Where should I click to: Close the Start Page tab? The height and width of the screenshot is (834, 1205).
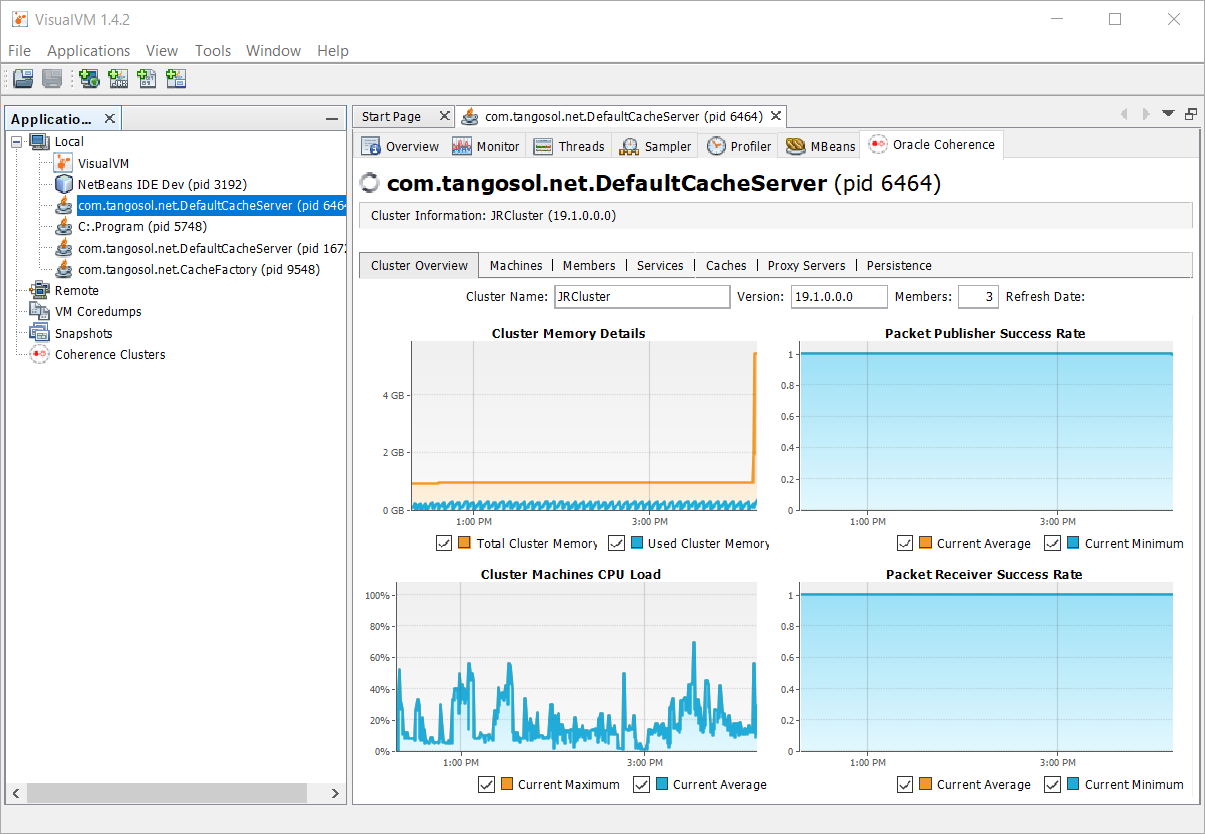click(444, 116)
